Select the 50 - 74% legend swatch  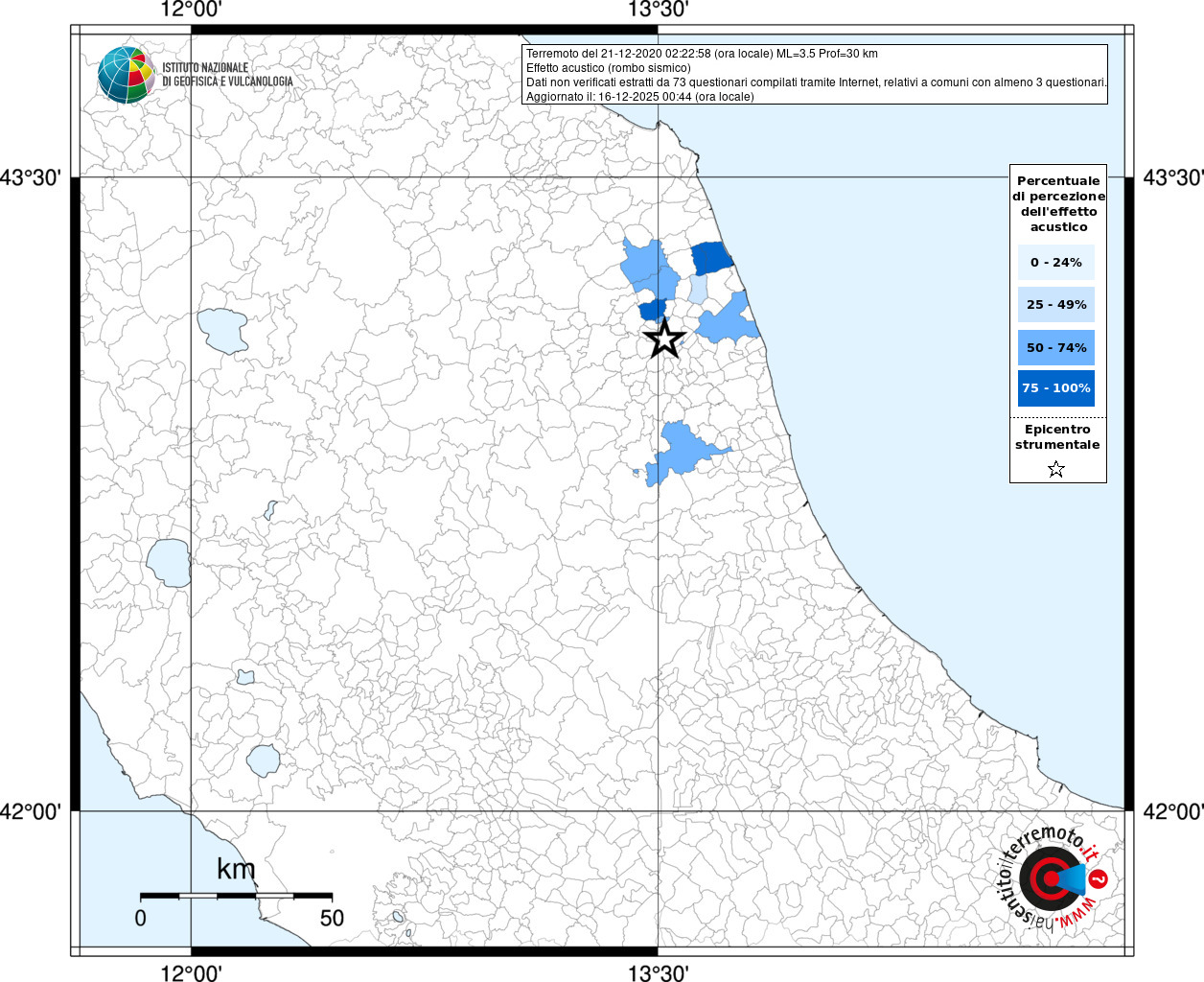pyautogui.click(x=1056, y=347)
